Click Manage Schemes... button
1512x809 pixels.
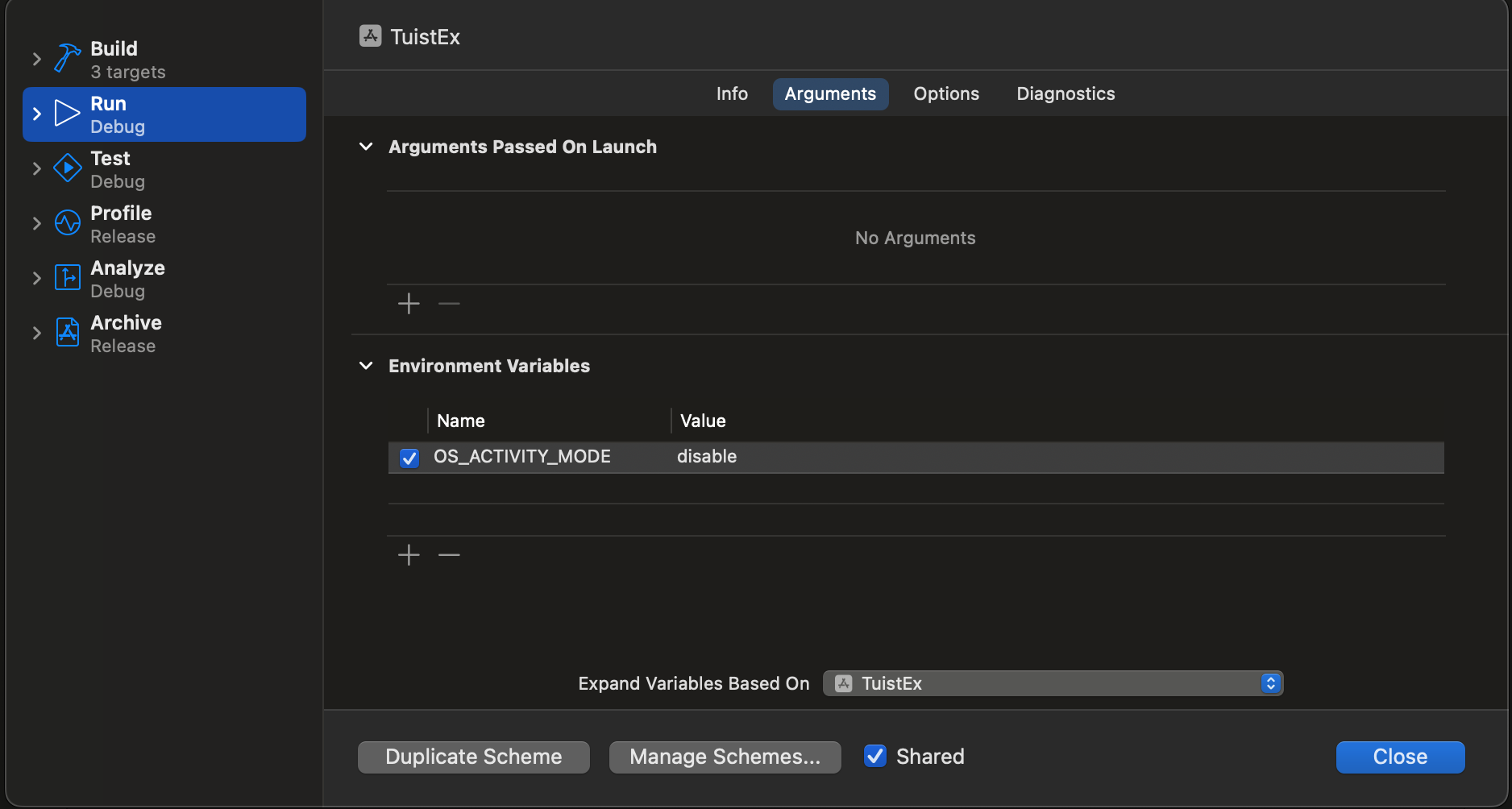[x=725, y=757]
